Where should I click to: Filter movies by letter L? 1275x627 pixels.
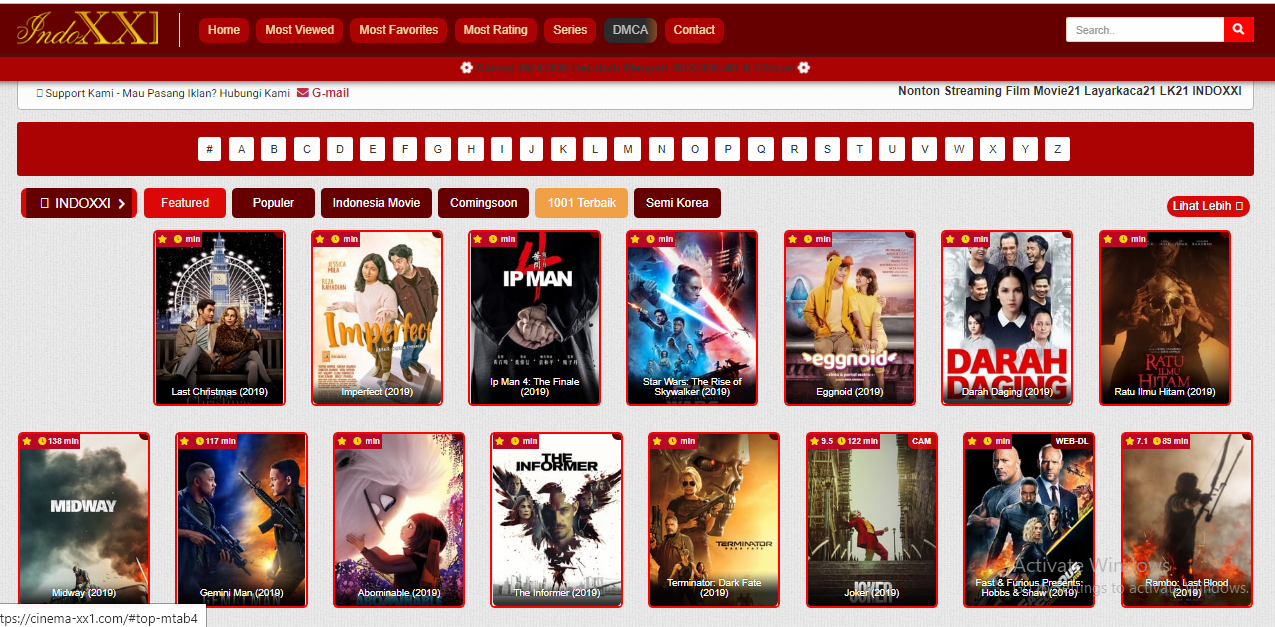[595, 150]
